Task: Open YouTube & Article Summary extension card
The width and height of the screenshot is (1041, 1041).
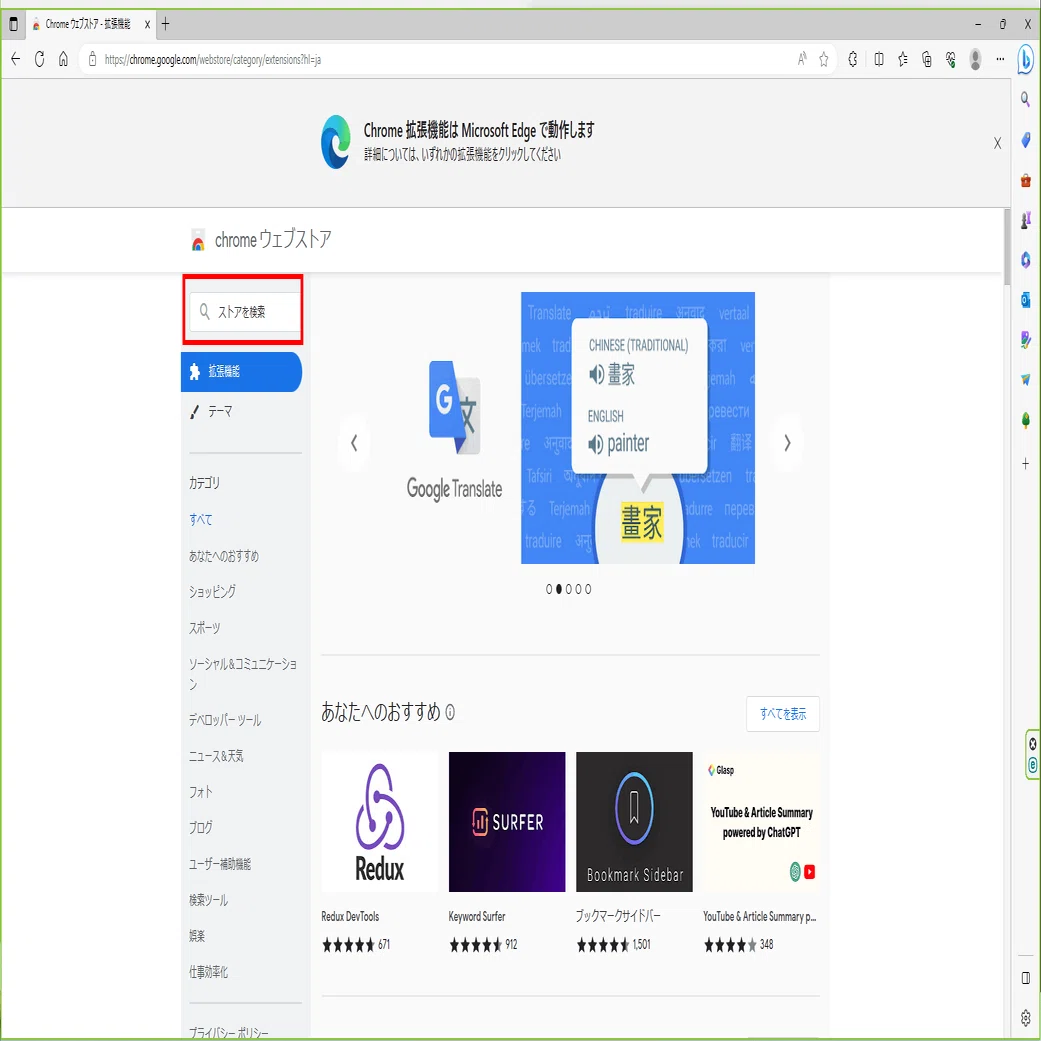Action: 761,854
